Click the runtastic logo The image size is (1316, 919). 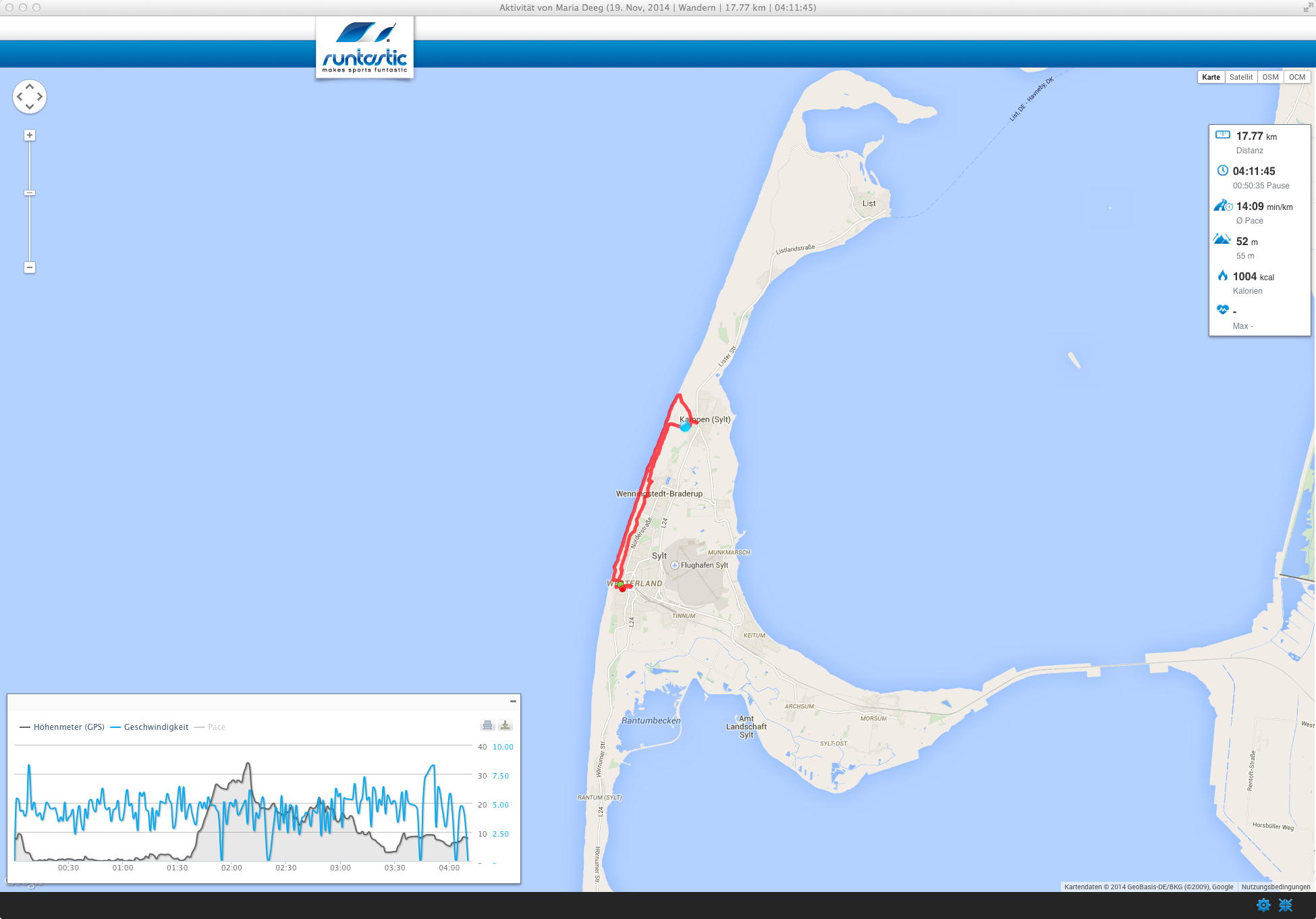click(x=364, y=49)
